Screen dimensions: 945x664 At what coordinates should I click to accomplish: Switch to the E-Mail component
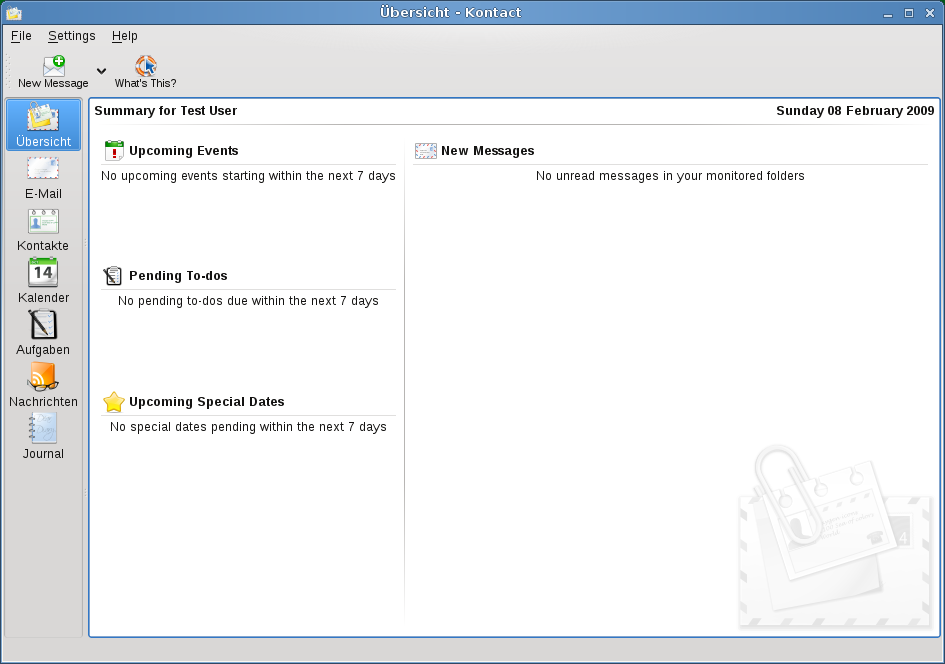coord(43,177)
